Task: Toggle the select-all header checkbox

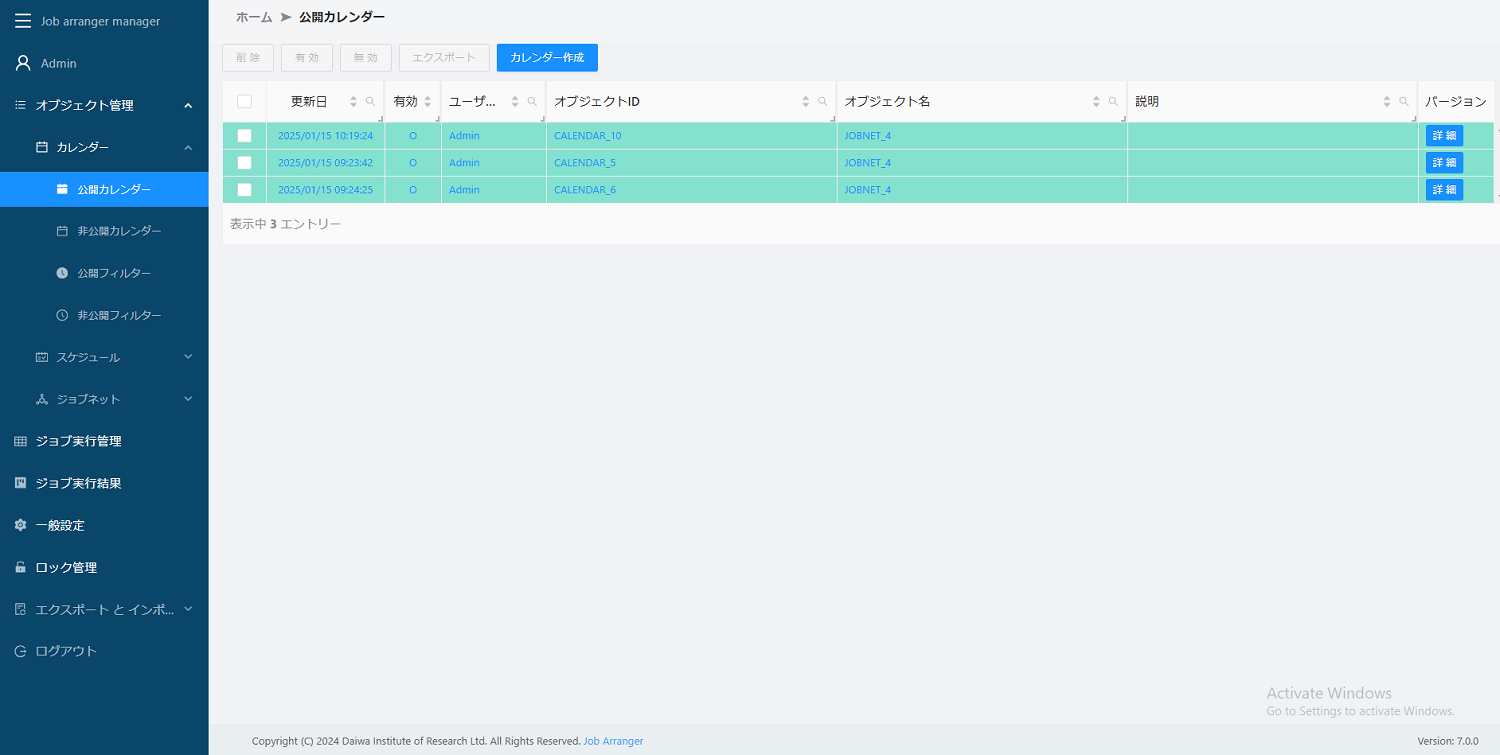Action: (244, 101)
